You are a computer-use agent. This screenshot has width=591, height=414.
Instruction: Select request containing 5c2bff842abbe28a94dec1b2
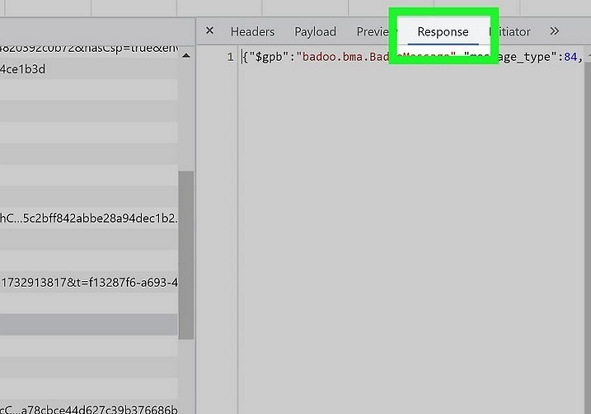tap(89, 218)
